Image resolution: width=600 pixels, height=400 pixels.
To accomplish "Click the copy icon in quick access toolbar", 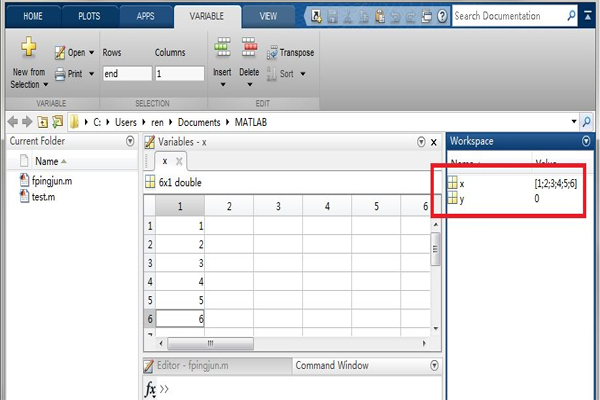I will pyautogui.click(x=364, y=16).
